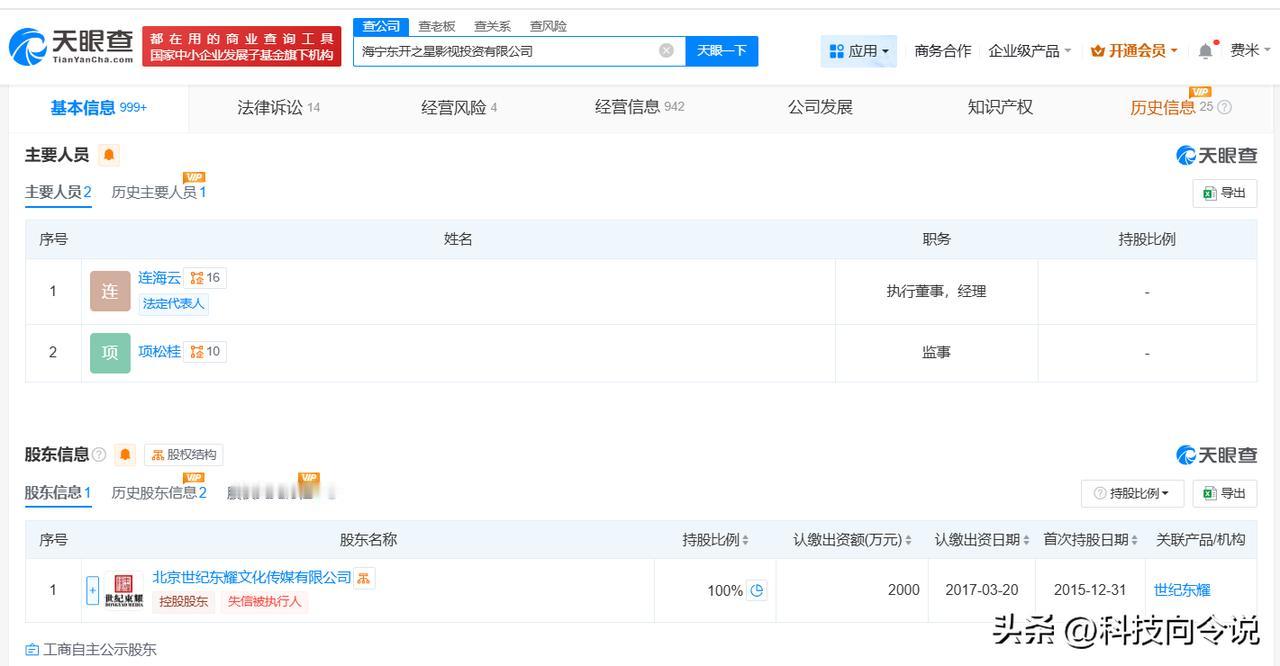
Task: Click the TianYanCha logo in the header
Action: 71,46
